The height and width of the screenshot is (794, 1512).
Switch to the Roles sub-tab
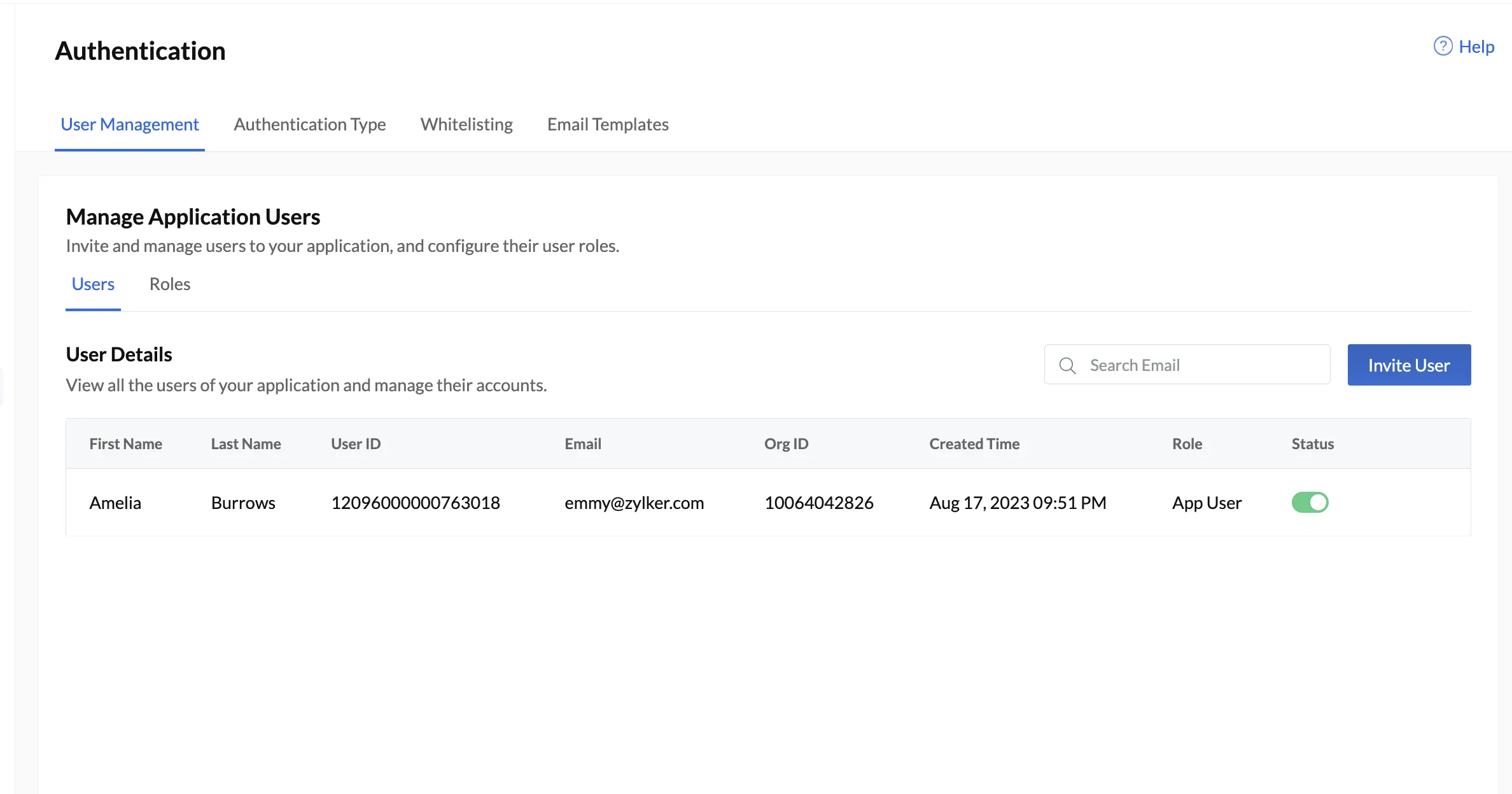coord(170,284)
